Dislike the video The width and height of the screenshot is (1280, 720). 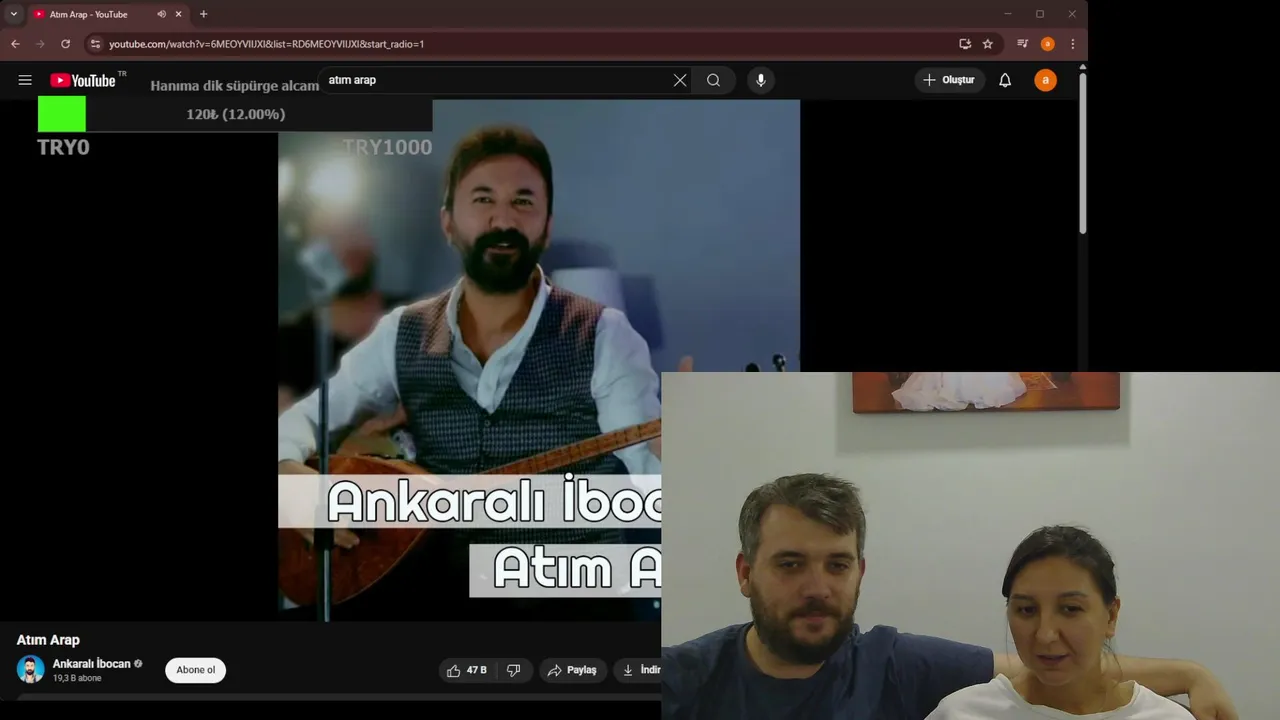tap(513, 670)
